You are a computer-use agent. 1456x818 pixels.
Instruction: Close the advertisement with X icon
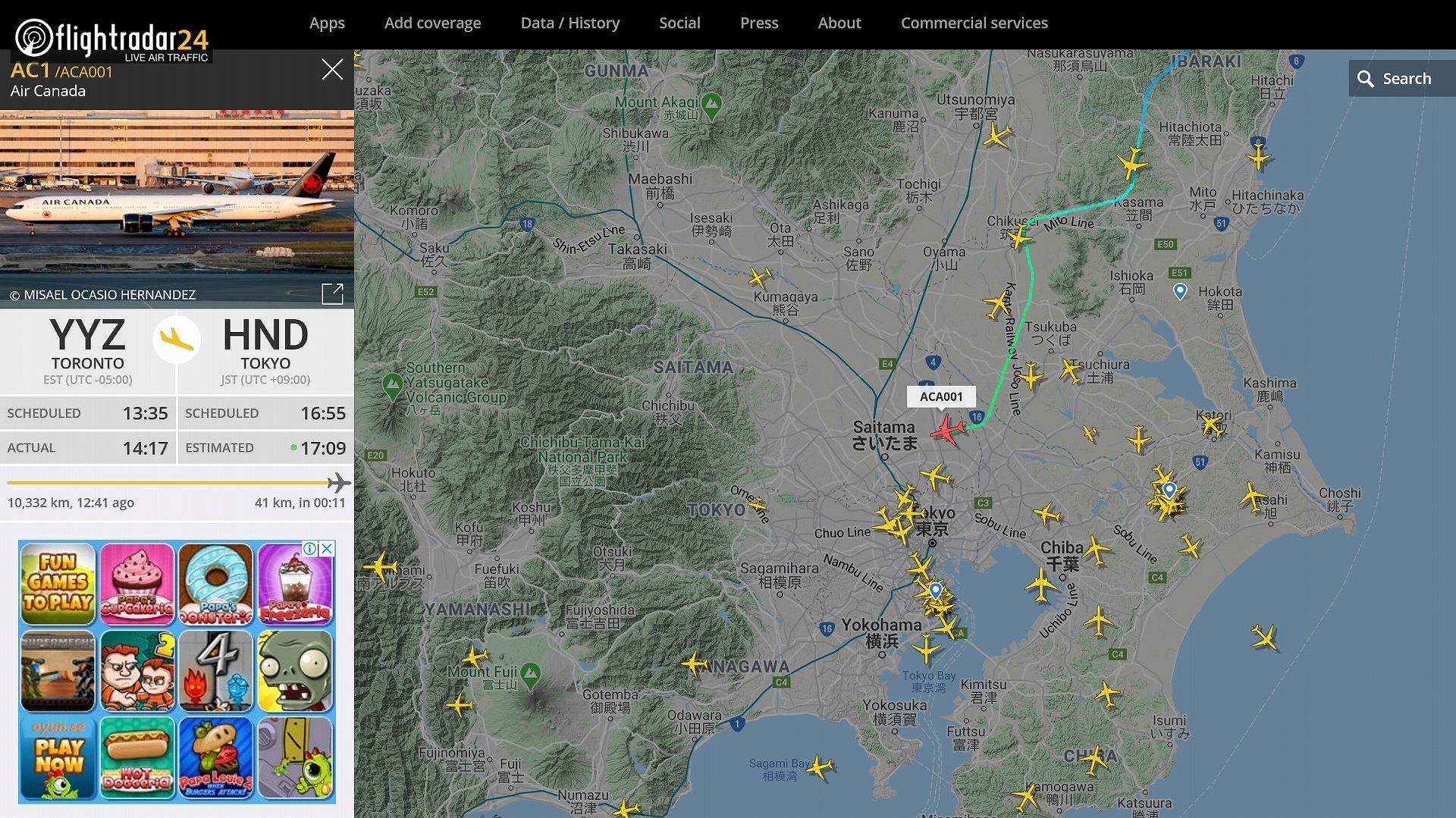[x=327, y=548]
